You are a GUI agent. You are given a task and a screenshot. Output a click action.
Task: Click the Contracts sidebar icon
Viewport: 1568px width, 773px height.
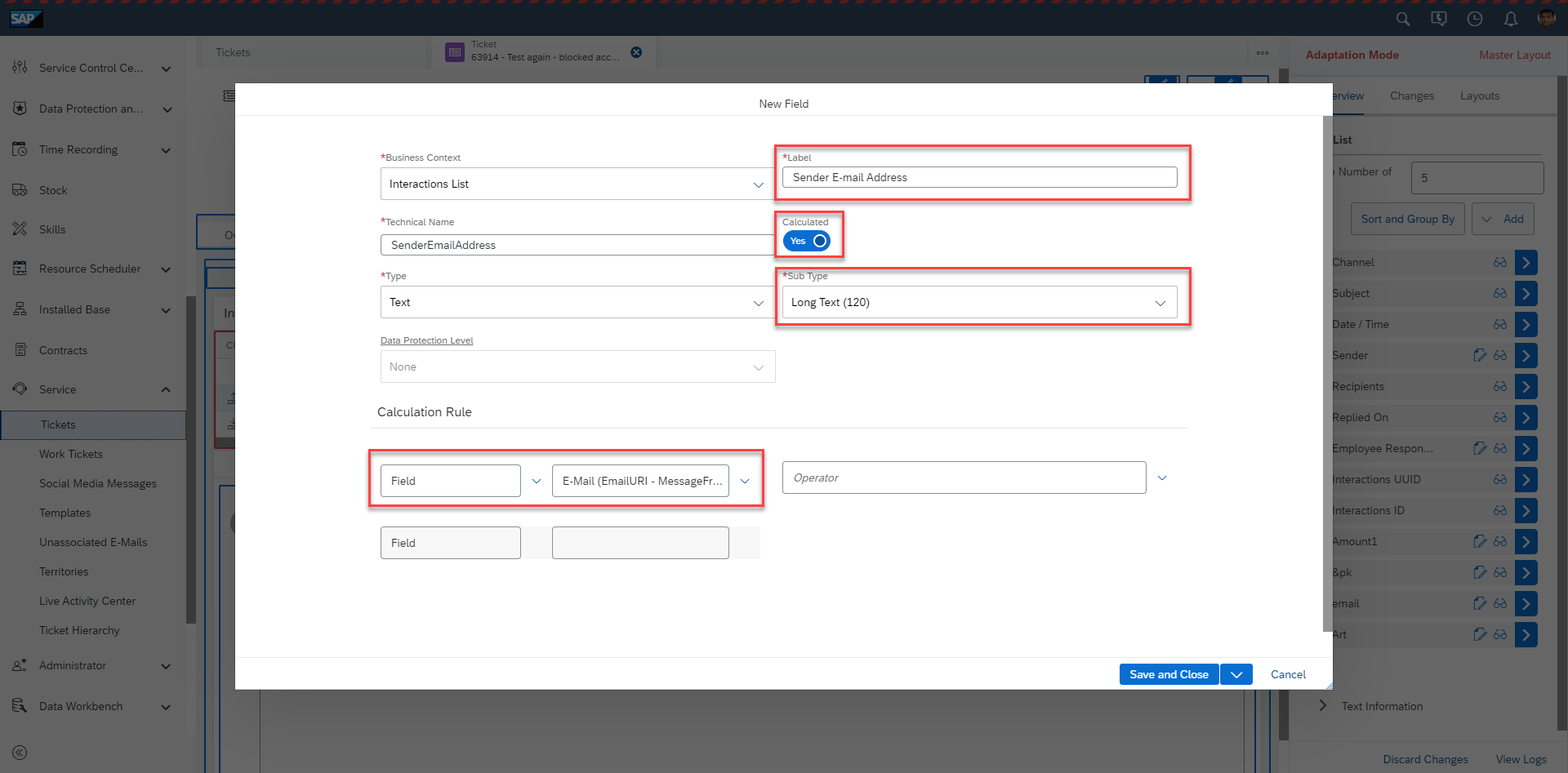point(20,350)
